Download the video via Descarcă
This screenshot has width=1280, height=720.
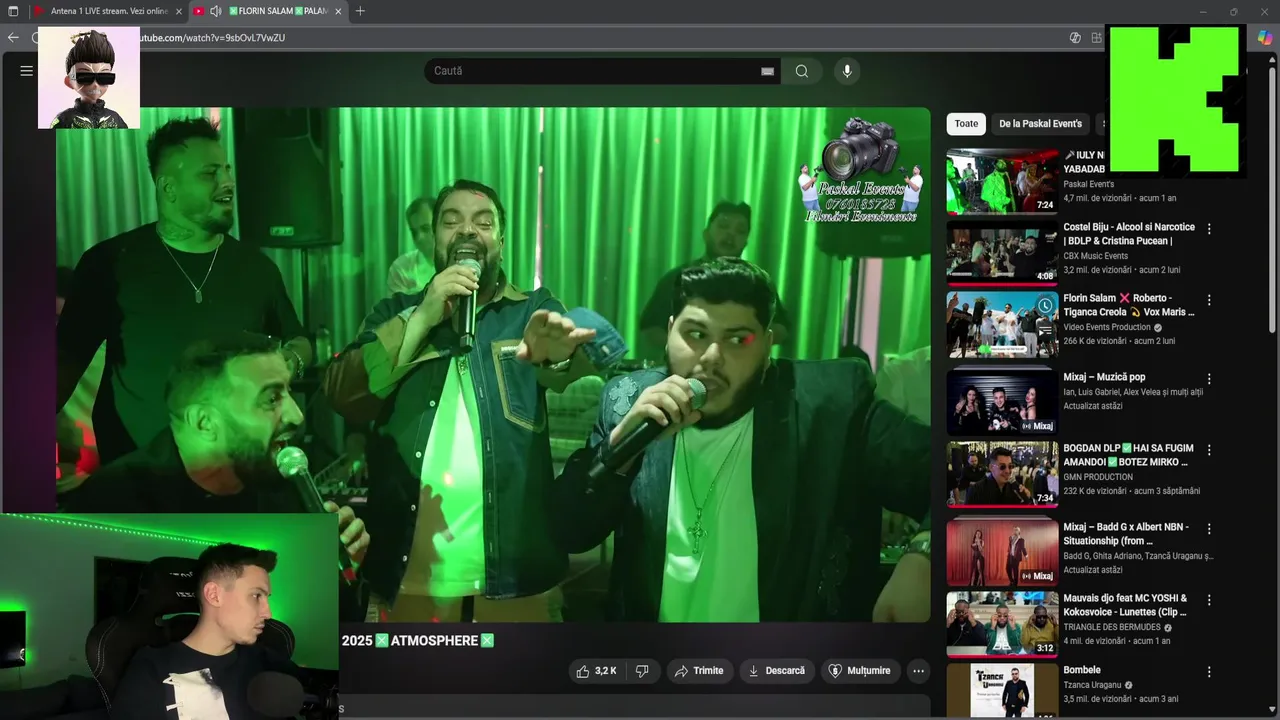coord(776,671)
